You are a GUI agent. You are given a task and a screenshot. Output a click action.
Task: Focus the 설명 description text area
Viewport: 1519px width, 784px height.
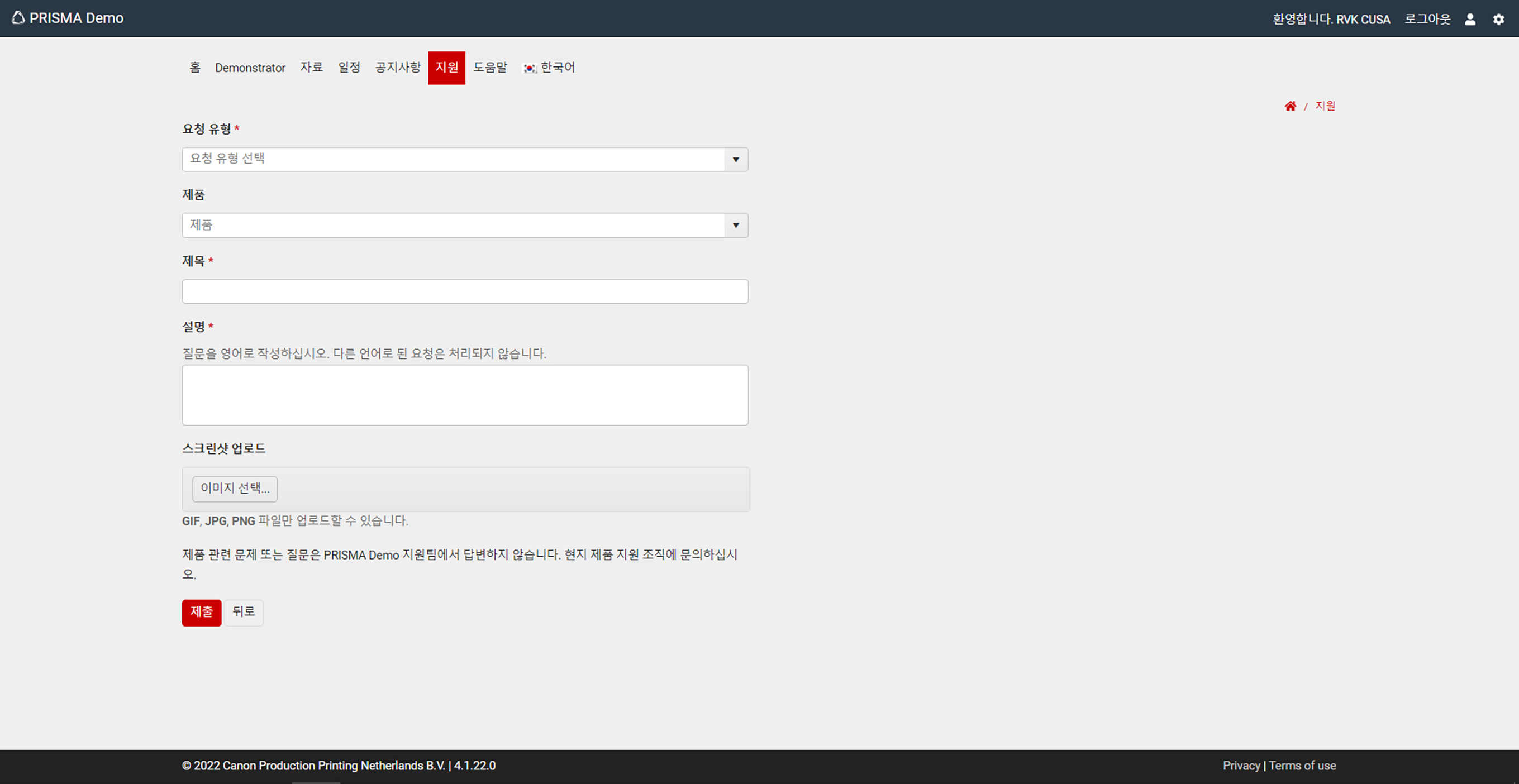tap(465, 395)
